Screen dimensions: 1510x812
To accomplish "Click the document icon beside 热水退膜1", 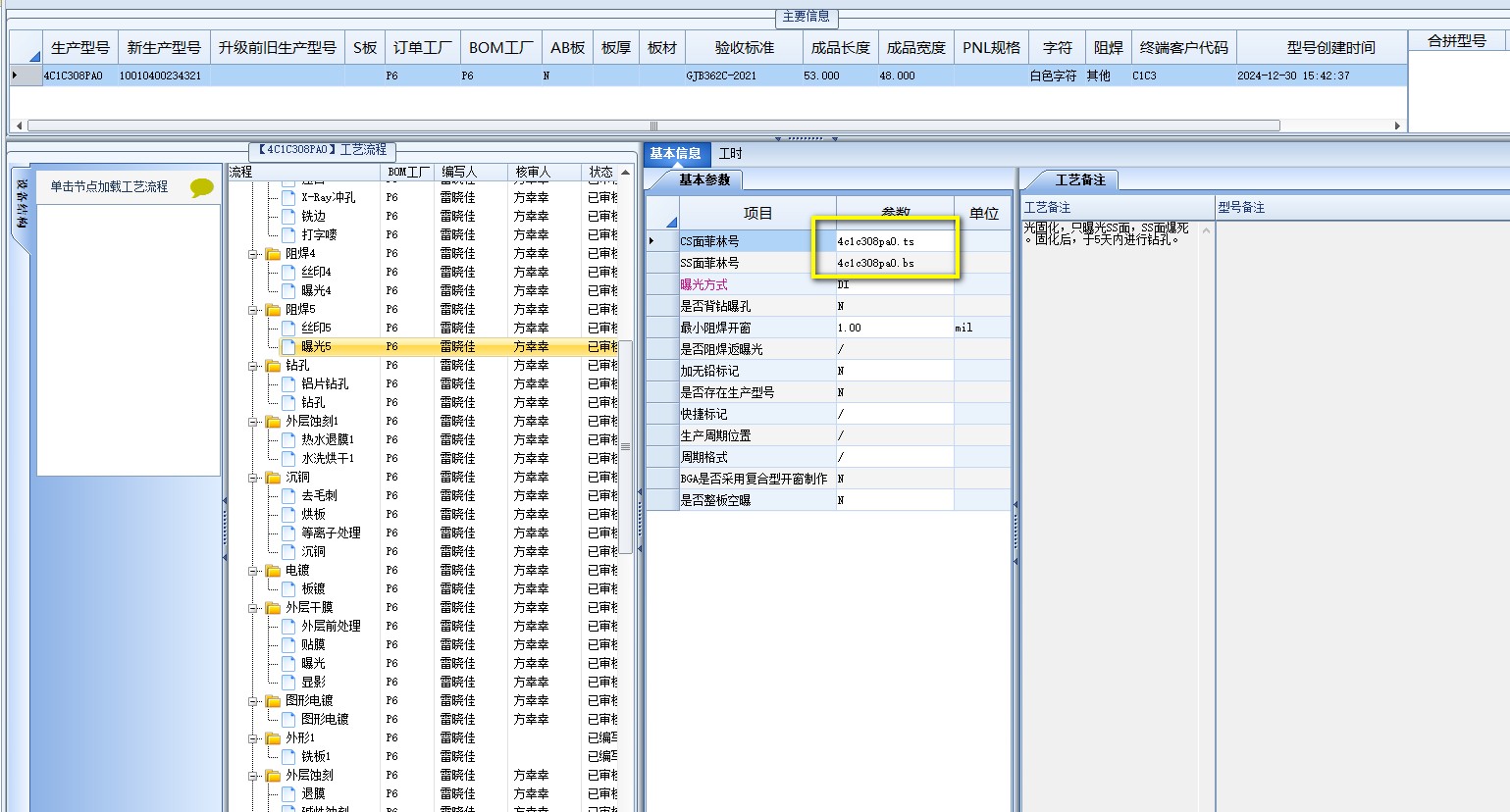I will tap(288, 440).
